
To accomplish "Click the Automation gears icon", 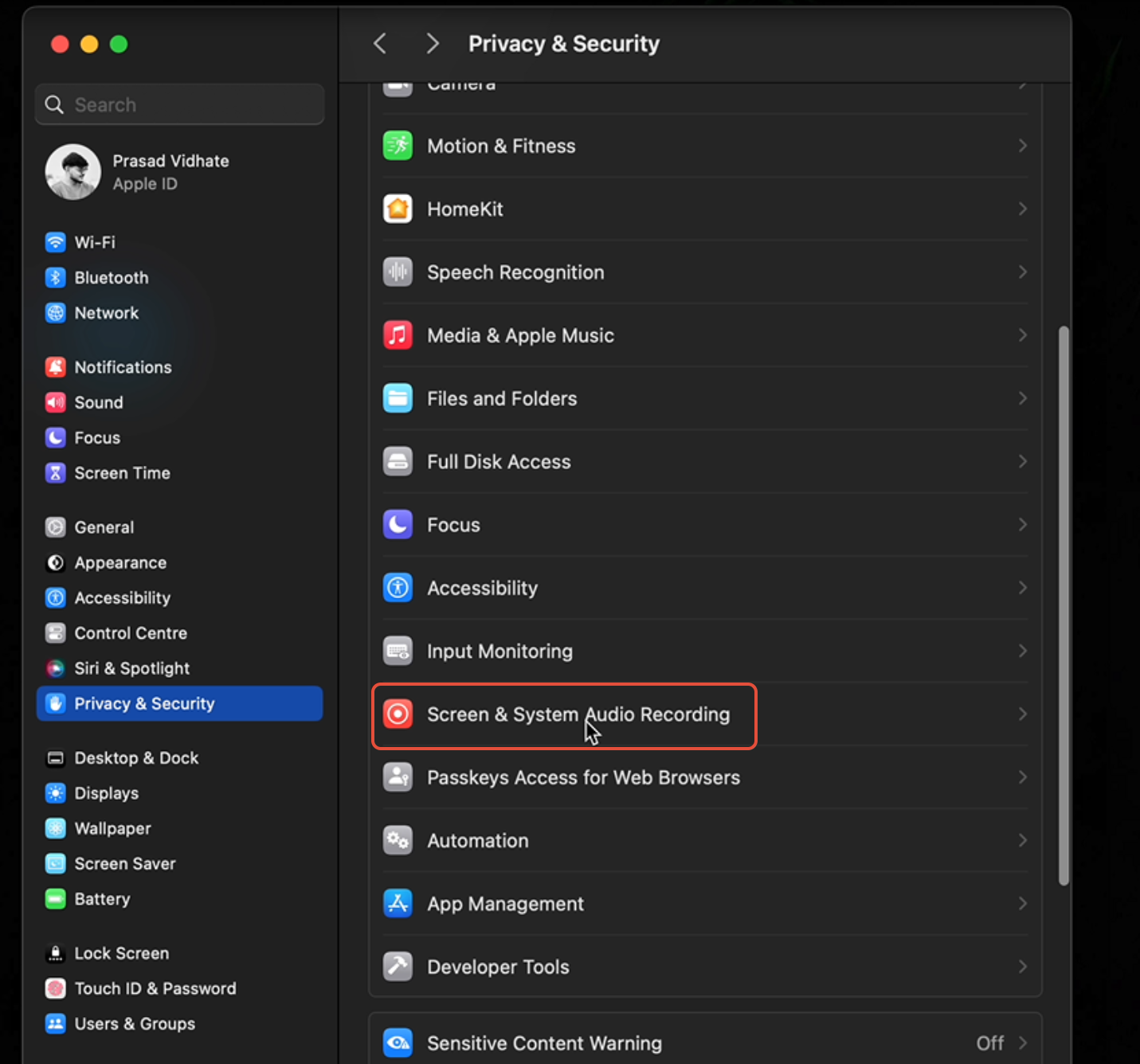I will (x=398, y=841).
